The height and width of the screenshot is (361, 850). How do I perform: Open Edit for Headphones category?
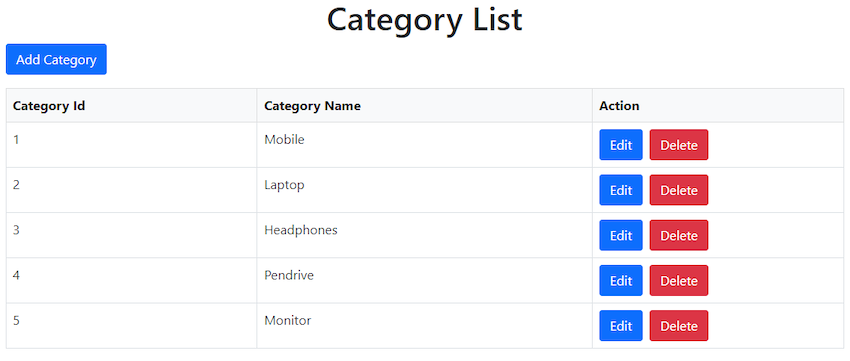(x=621, y=235)
